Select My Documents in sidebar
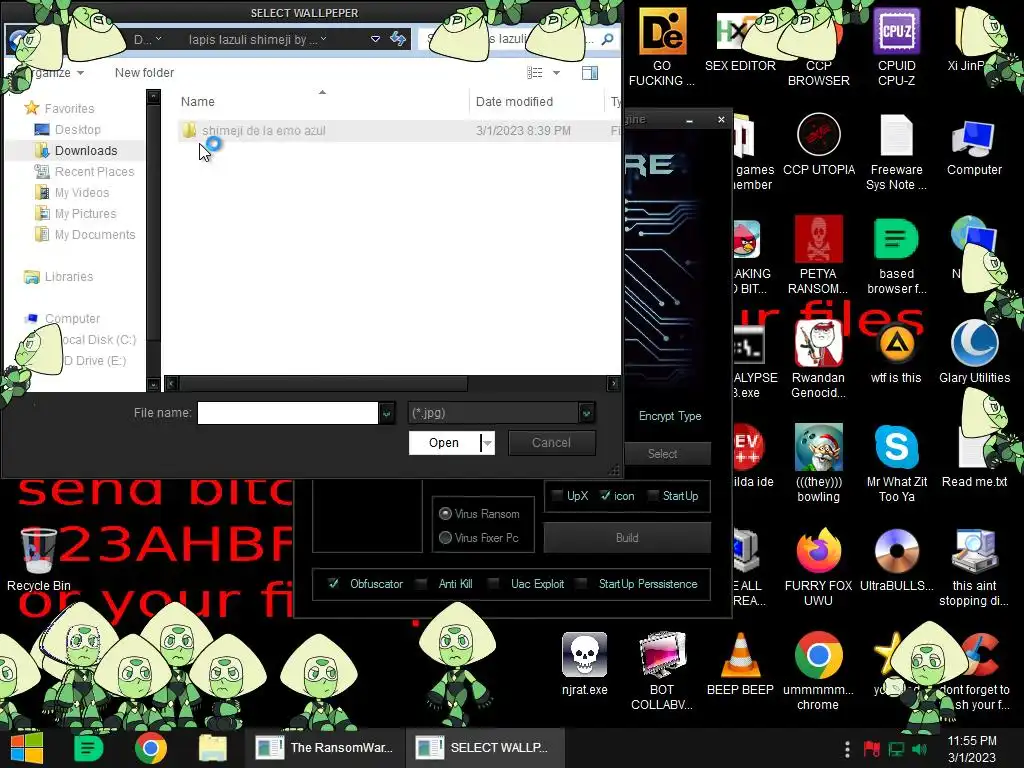1024x768 pixels. coord(95,234)
